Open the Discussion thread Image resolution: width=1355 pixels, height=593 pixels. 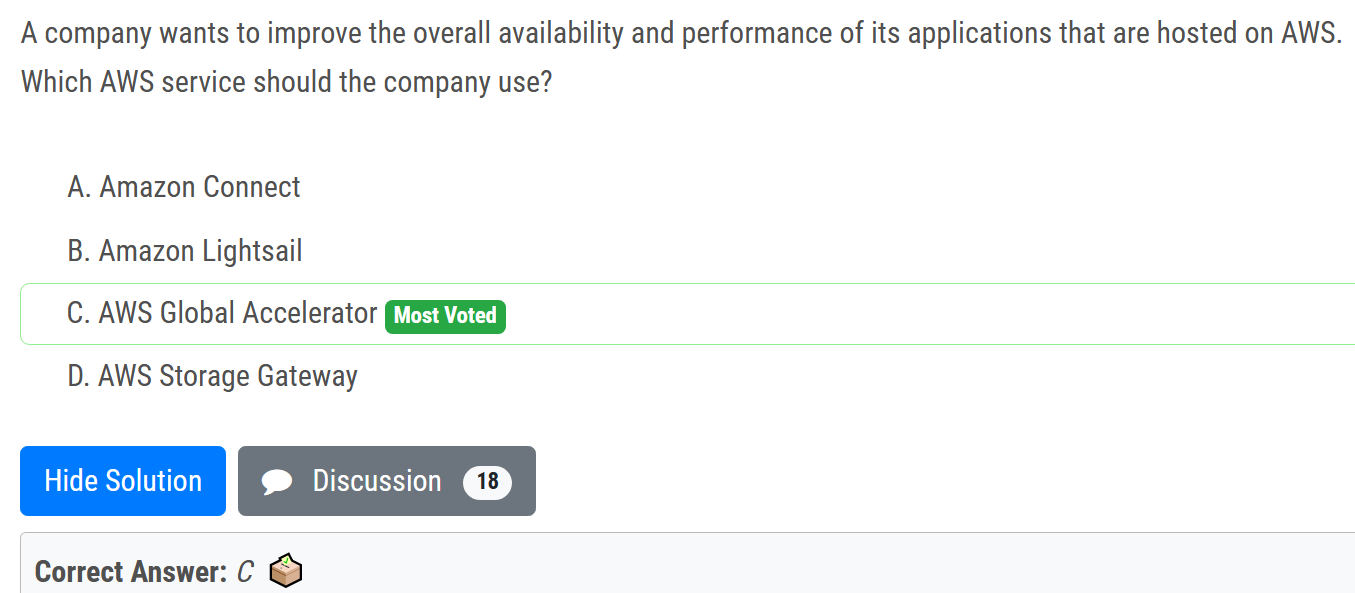point(386,481)
